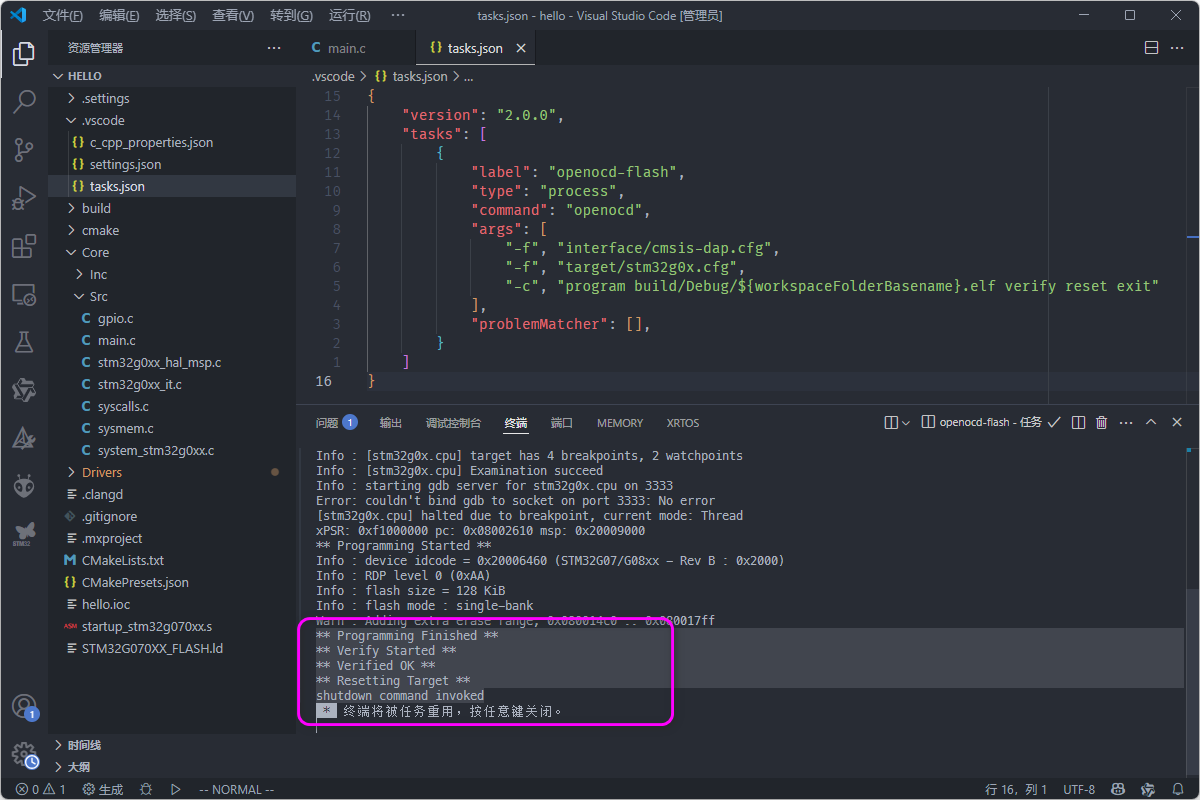Open the Source Control view
The image size is (1200, 800).
(x=24, y=150)
